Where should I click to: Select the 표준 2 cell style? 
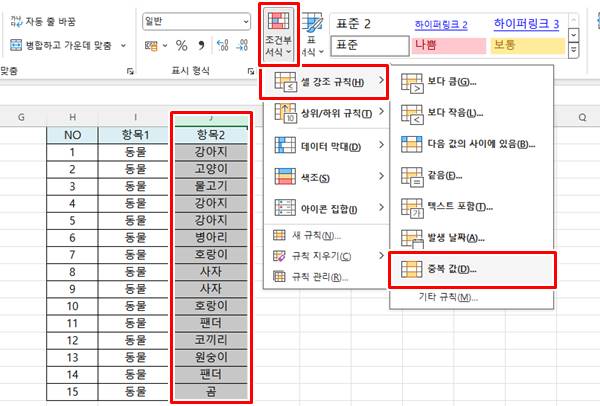(370, 24)
